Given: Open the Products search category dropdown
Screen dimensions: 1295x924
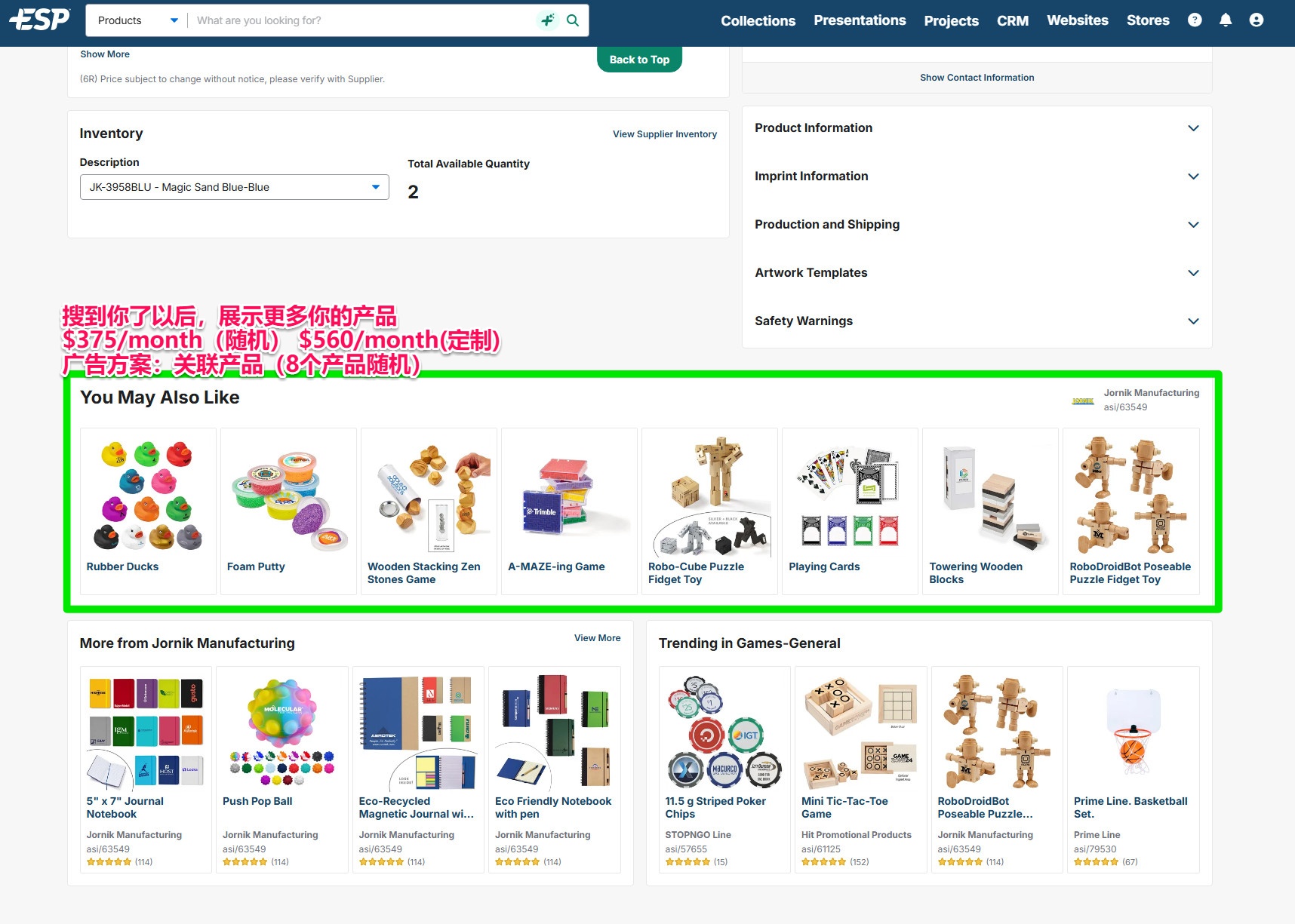Looking at the screenshot, I should 137,20.
